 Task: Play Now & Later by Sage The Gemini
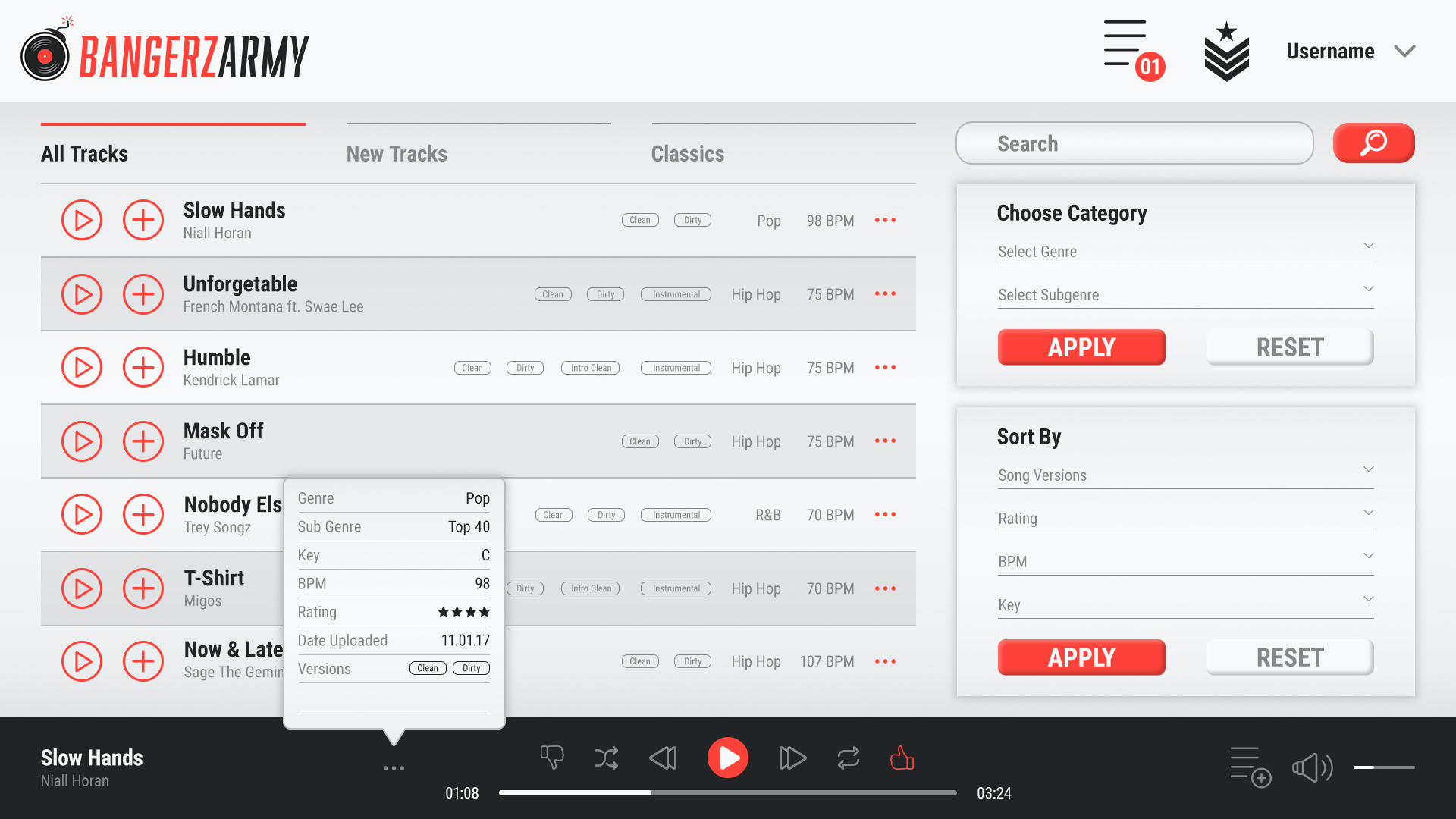82,661
